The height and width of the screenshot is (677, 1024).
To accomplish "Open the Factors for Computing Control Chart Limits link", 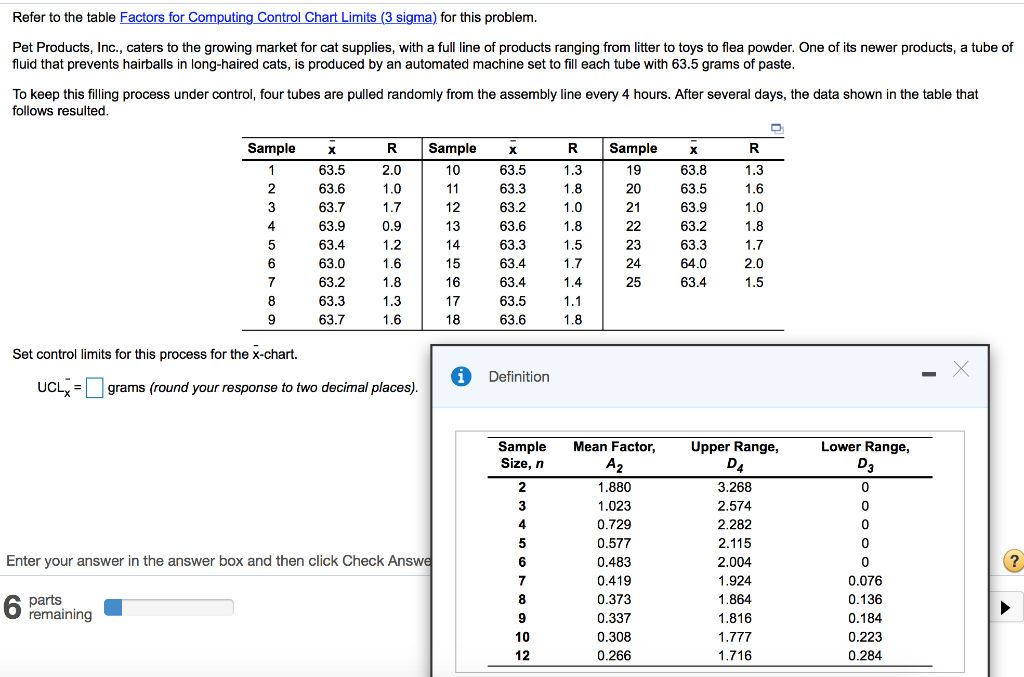I will coord(278,16).
